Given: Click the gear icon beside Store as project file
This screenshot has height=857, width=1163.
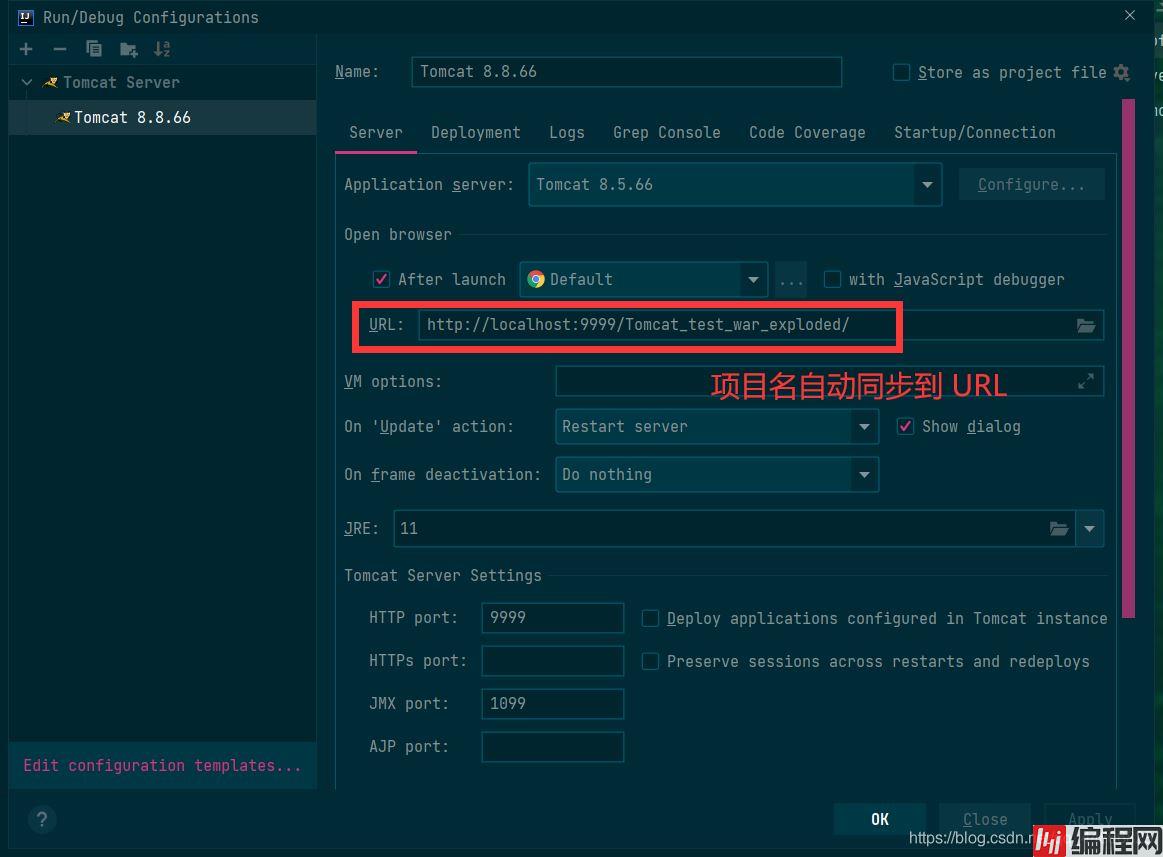Looking at the screenshot, I should tap(1121, 72).
